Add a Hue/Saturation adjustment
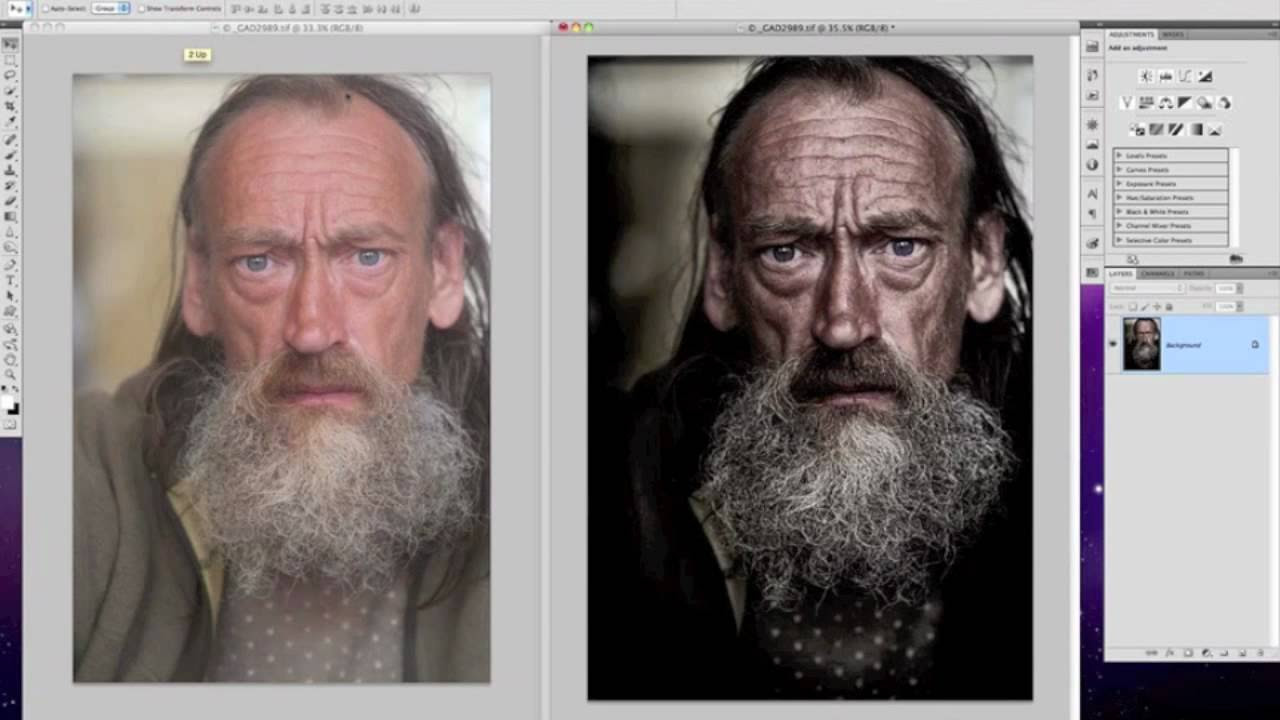The image size is (1280, 720). pyautogui.click(x=1146, y=102)
